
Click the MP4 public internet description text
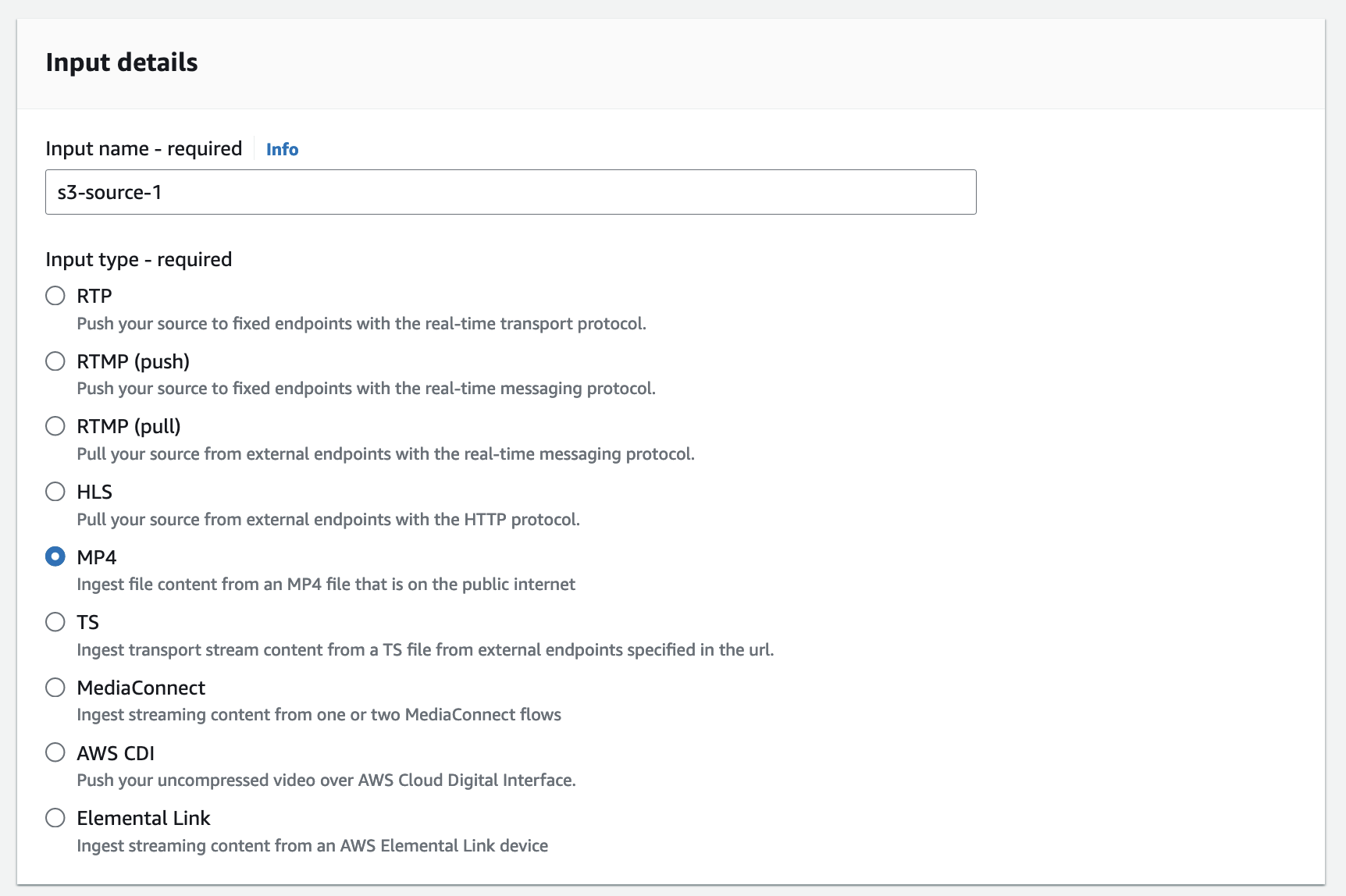click(326, 584)
